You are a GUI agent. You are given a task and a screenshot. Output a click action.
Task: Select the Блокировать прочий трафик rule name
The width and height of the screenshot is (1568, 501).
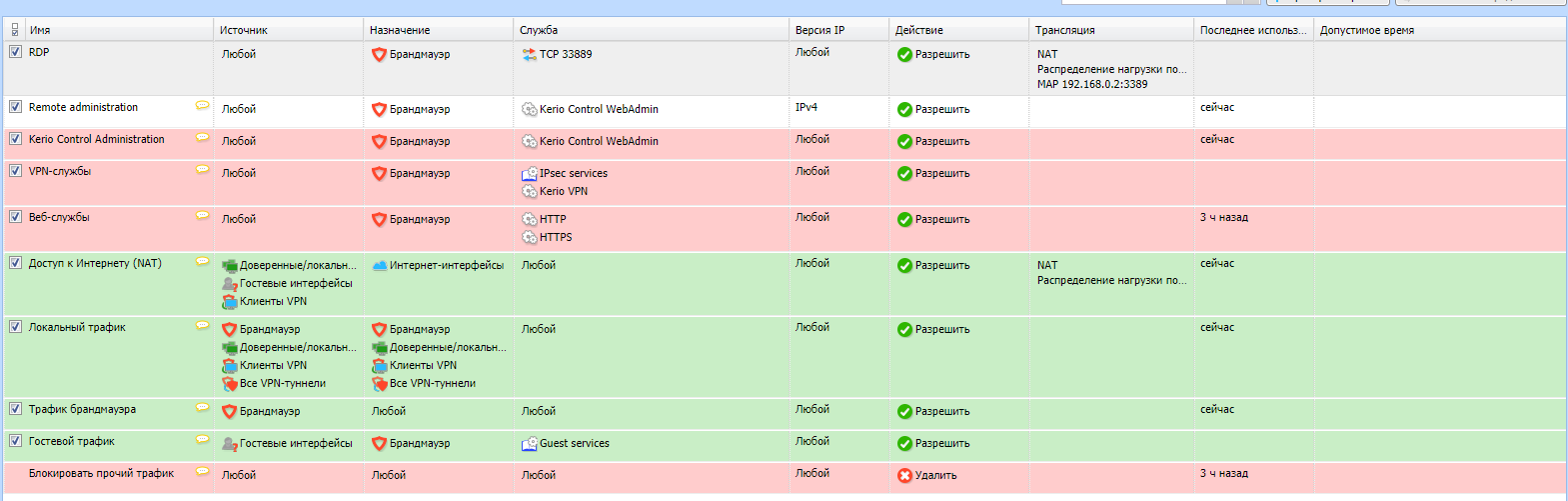click(x=101, y=473)
